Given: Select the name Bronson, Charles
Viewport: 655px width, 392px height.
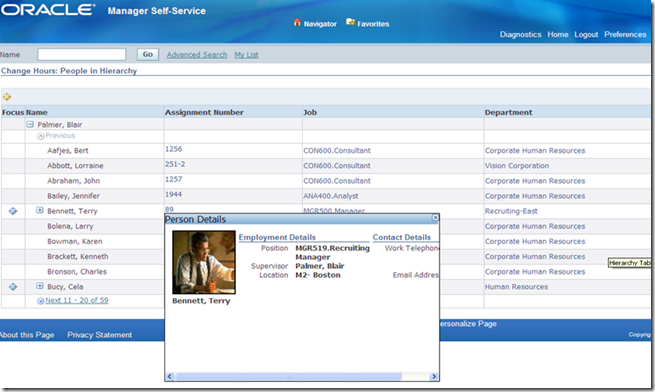Looking at the screenshot, I should pyautogui.click(x=77, y=271).
